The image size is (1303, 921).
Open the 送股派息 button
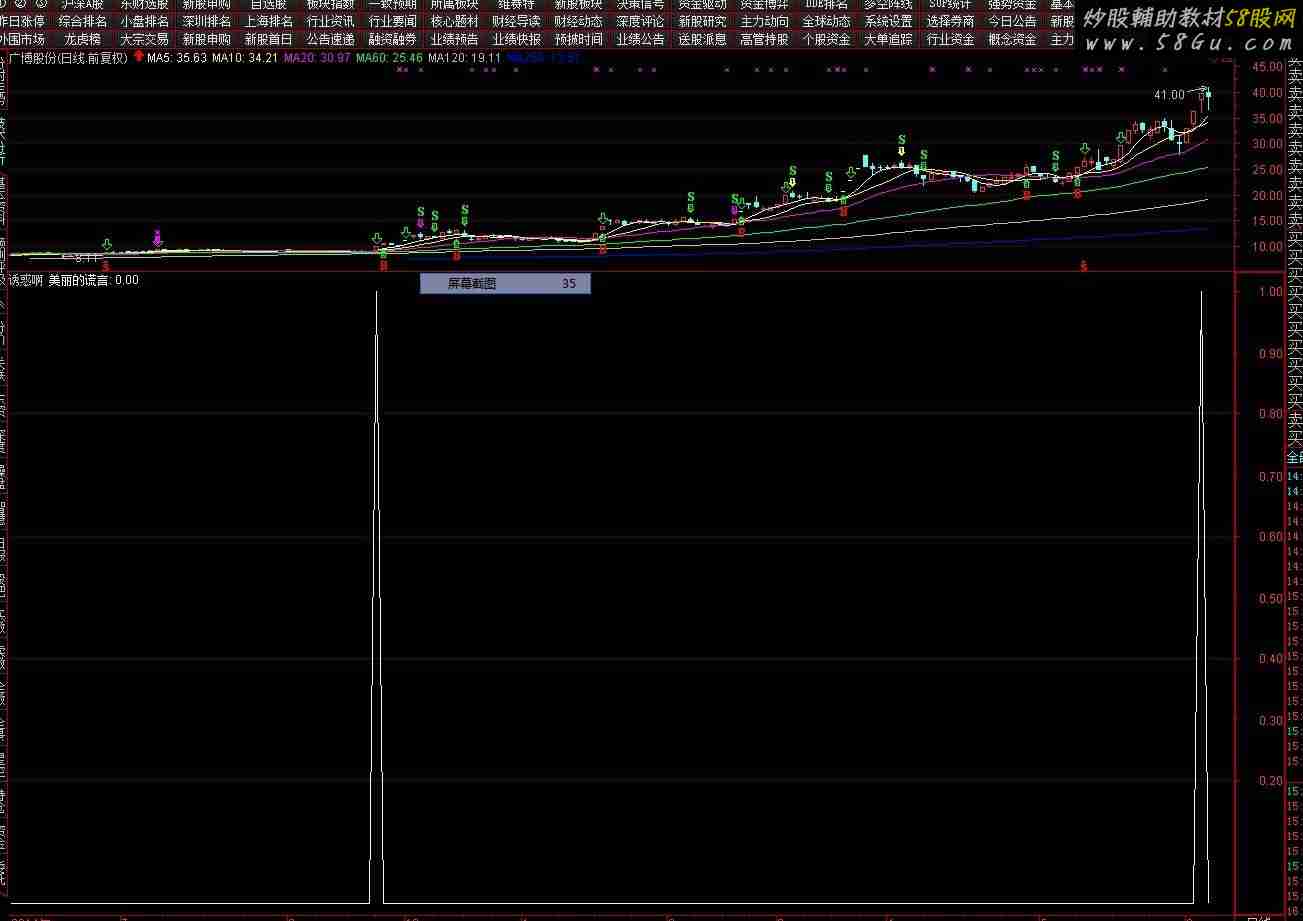click(703, 40)
